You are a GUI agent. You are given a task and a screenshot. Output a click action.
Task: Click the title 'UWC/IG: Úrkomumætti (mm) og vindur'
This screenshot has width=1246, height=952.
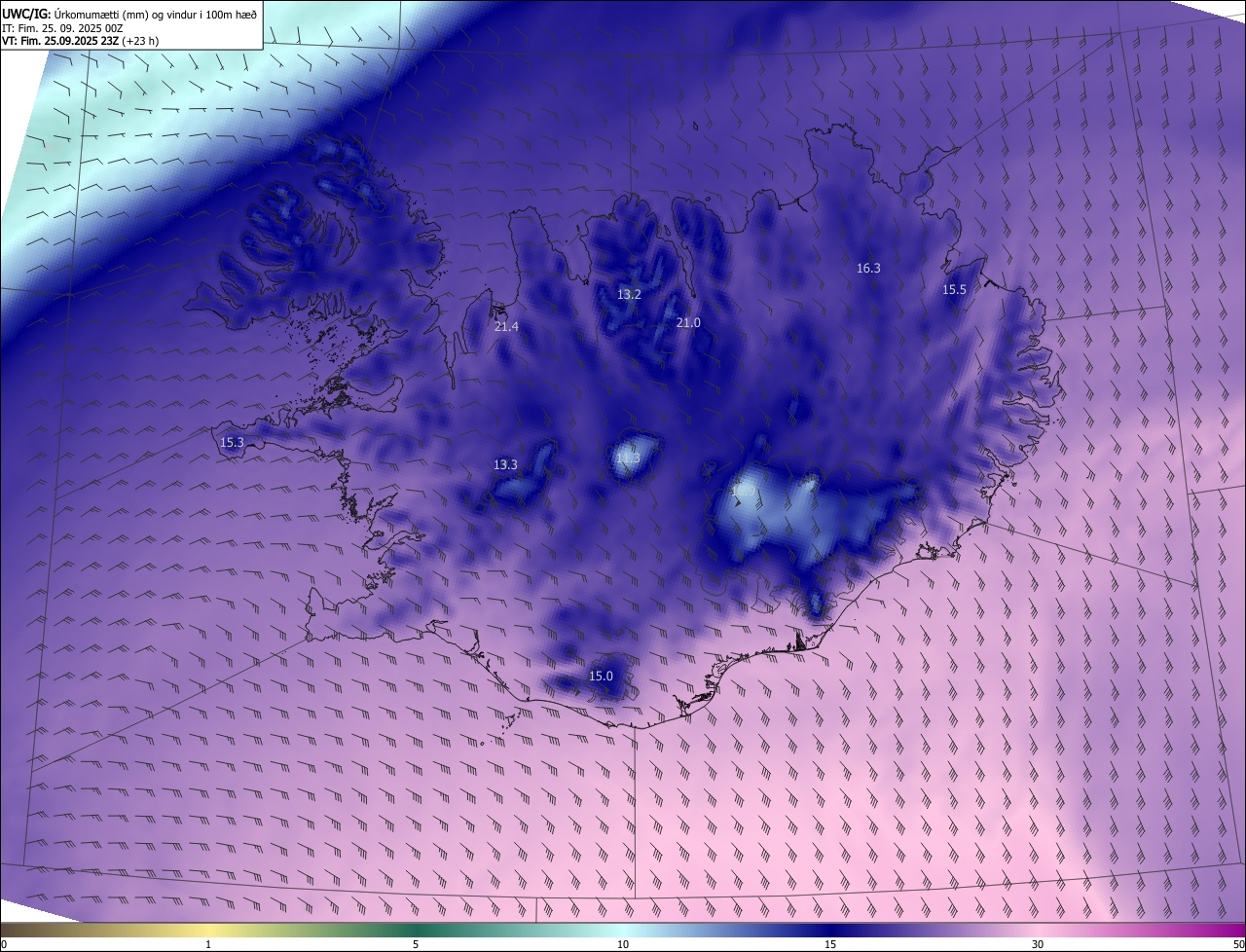(x=129, y=14)
